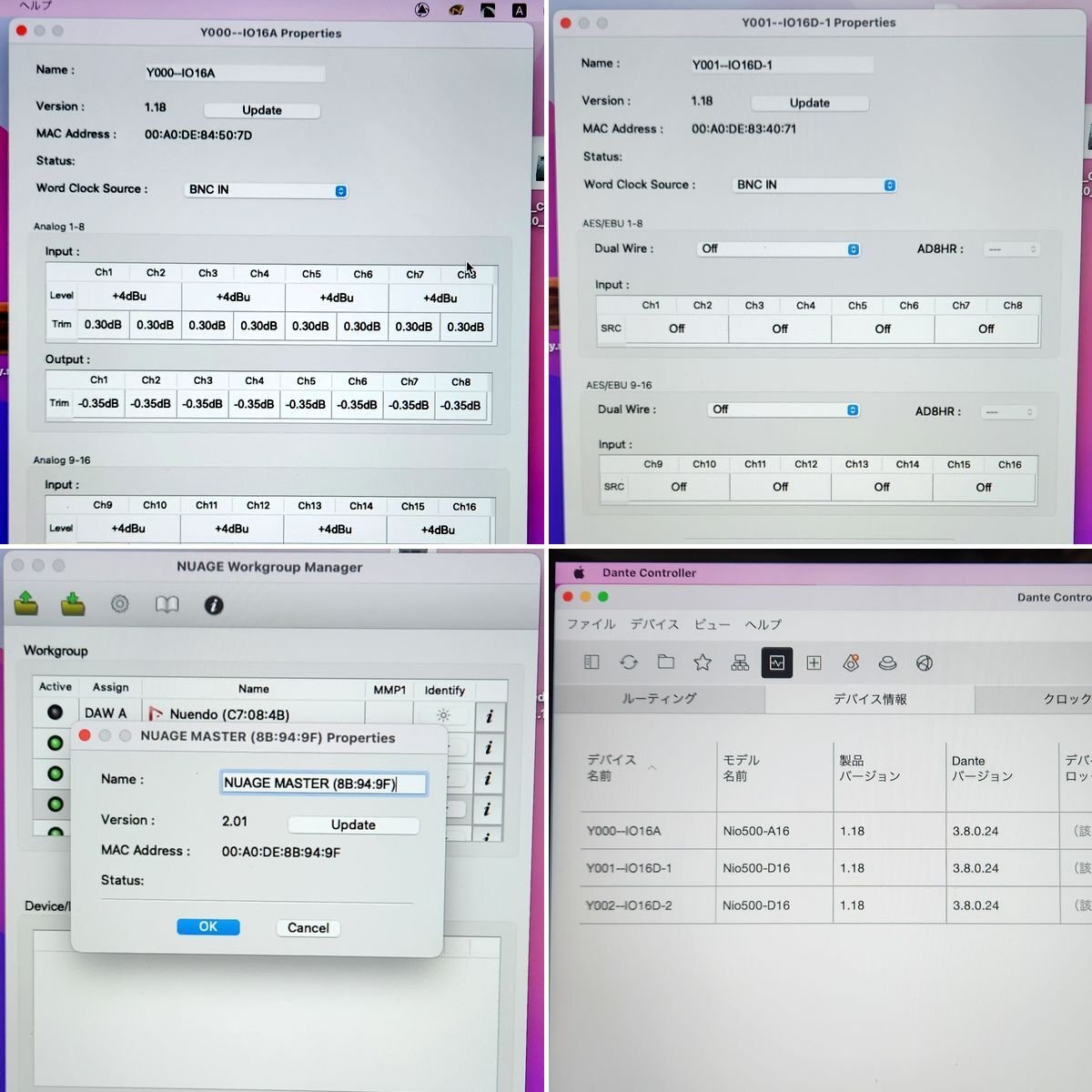Click the black round info icon in Workgroup Manager toolbar
Screen dimensions: 1092x1092
coord(214,605)
